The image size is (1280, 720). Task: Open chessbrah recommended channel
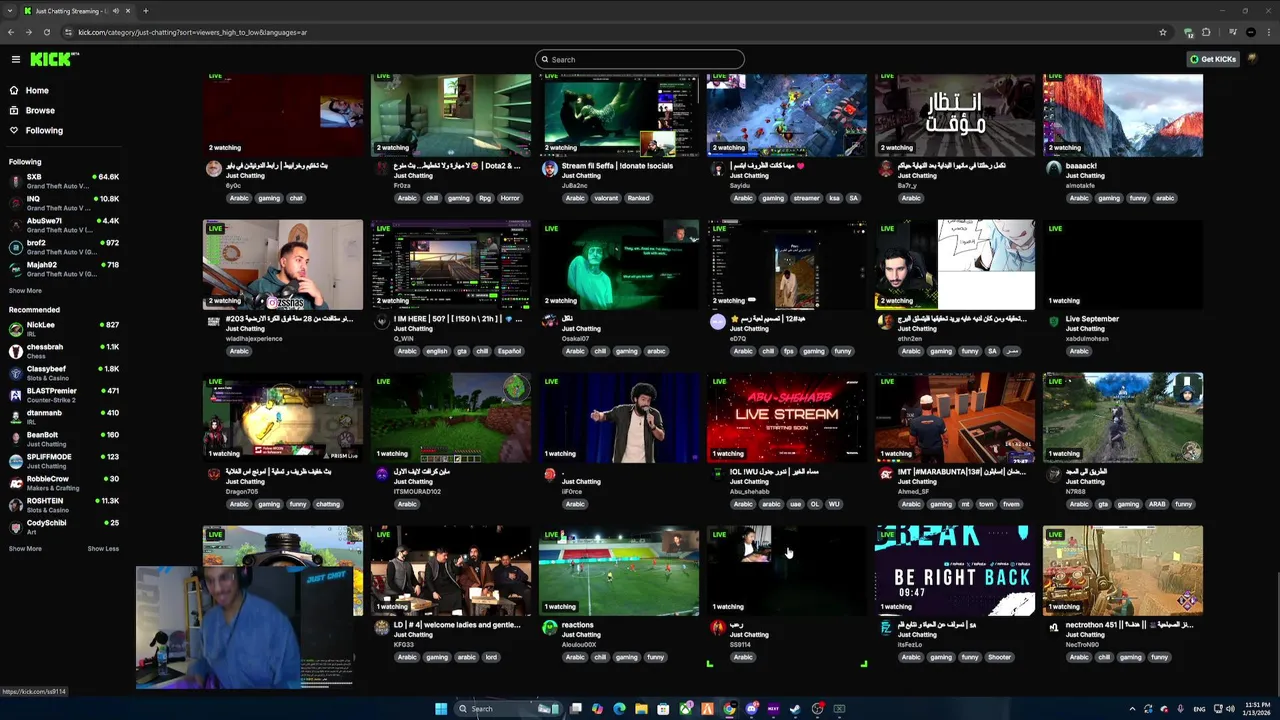click(64, 351)
